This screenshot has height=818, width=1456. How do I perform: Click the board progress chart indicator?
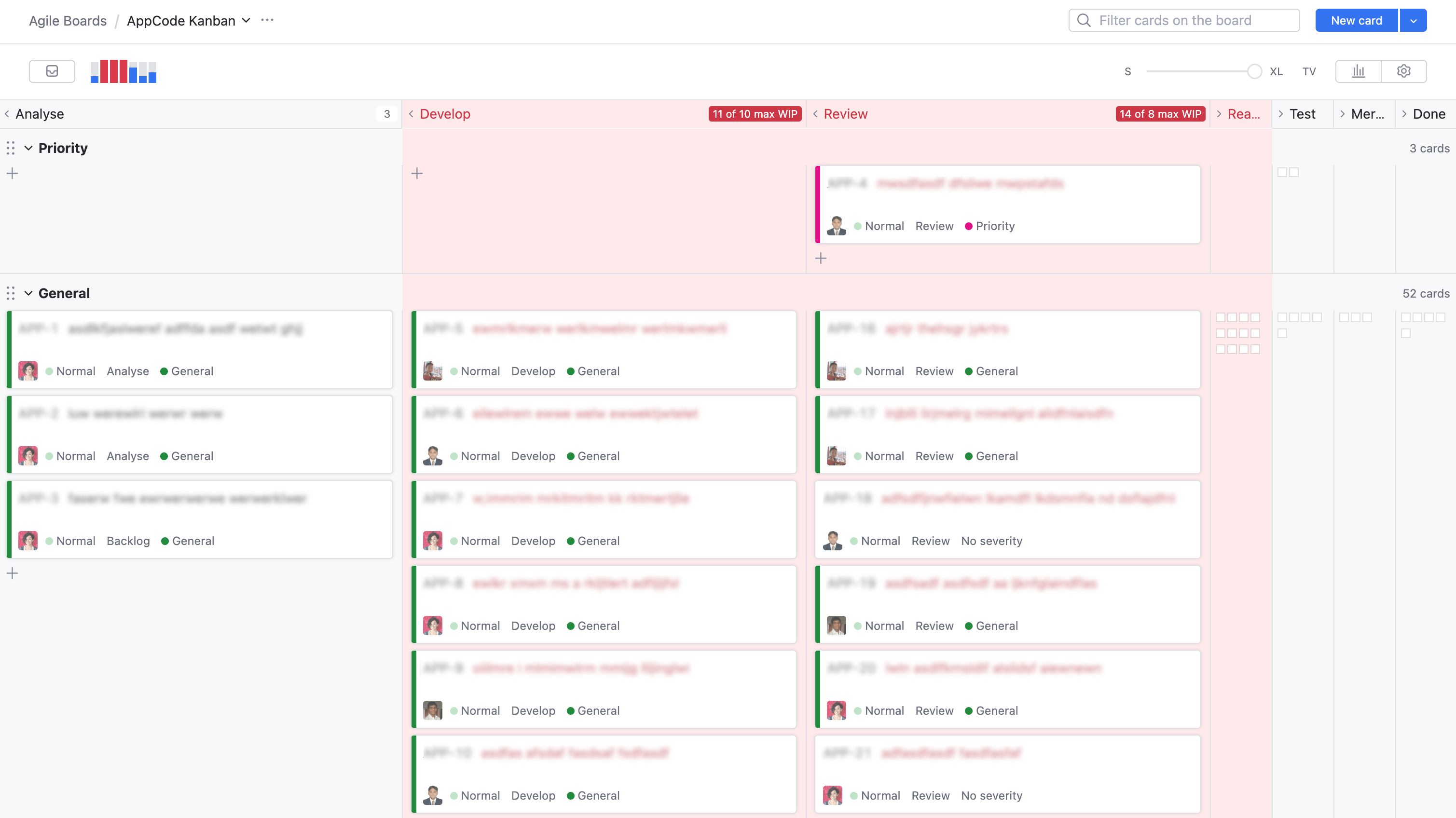[123, 71]
